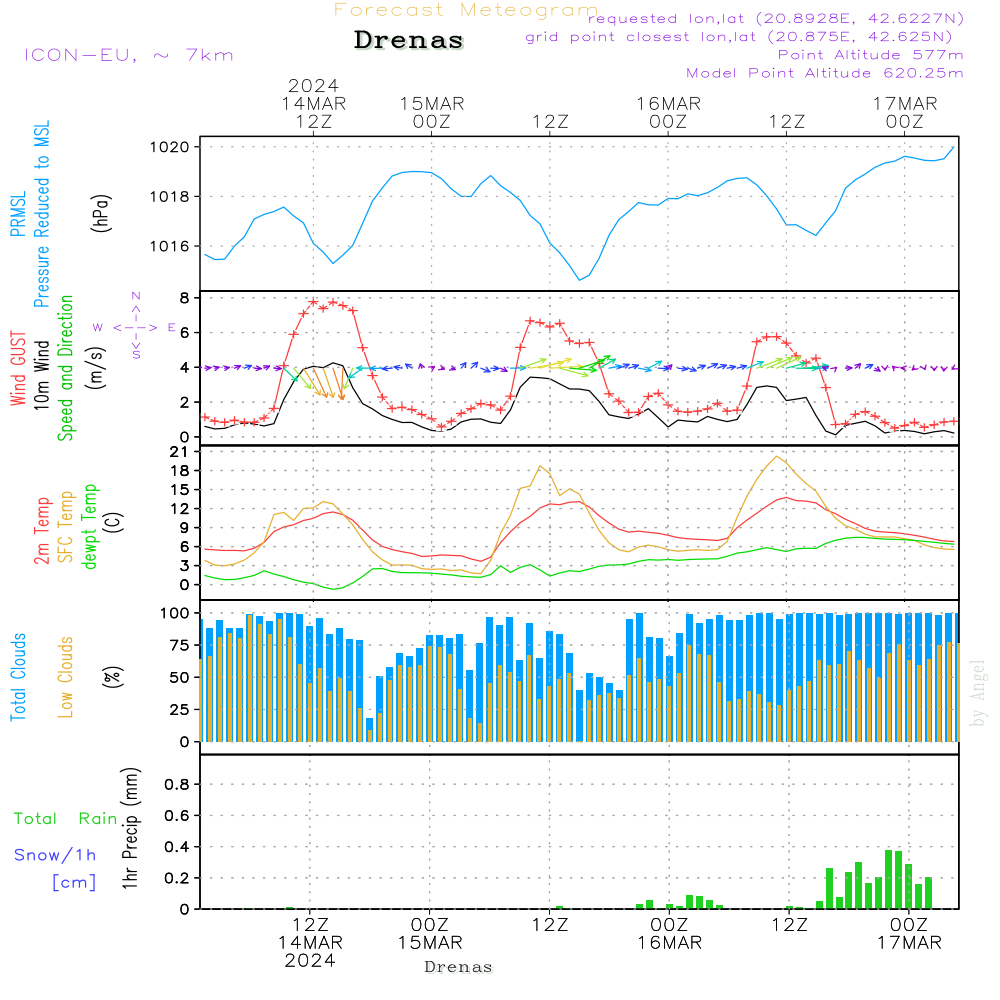Click the 8 wind speed axis value
This screenshot has width=1000, height=1000.
[x=184, y=298]
